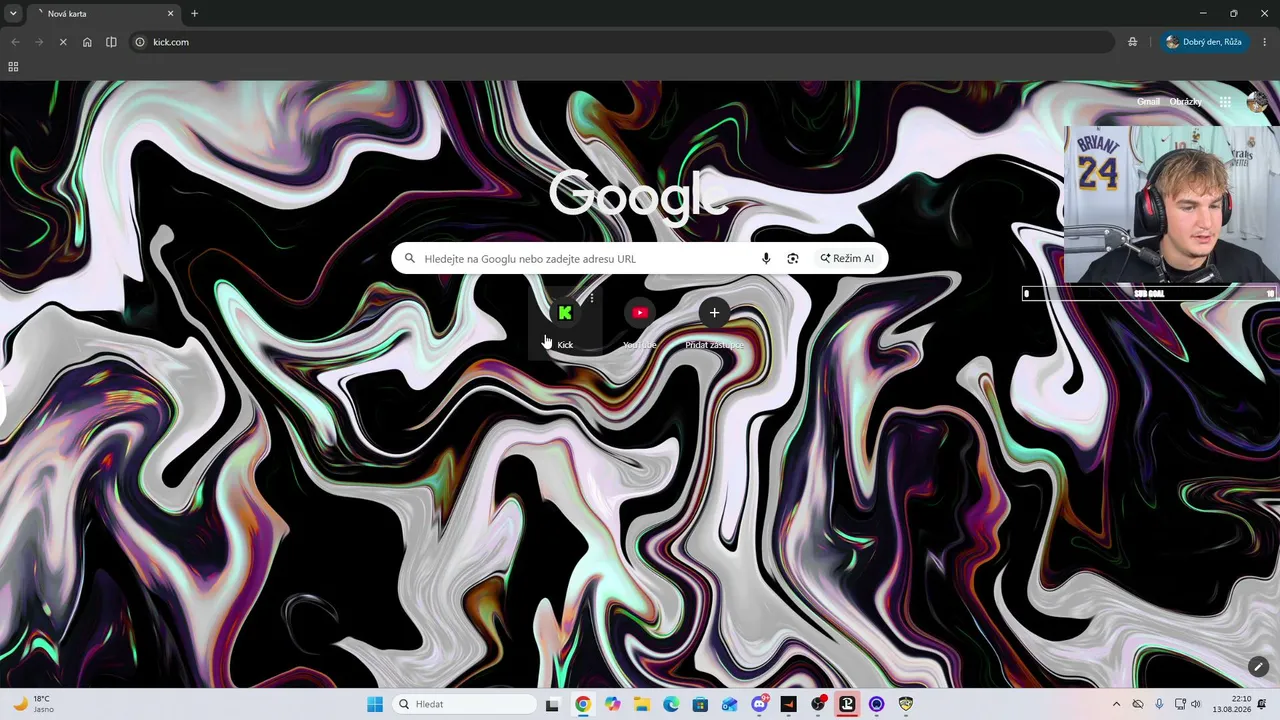Open a new browser tab
This screenshot has height=720, width=1280.
pyautogui.click(x=194, y=14)
